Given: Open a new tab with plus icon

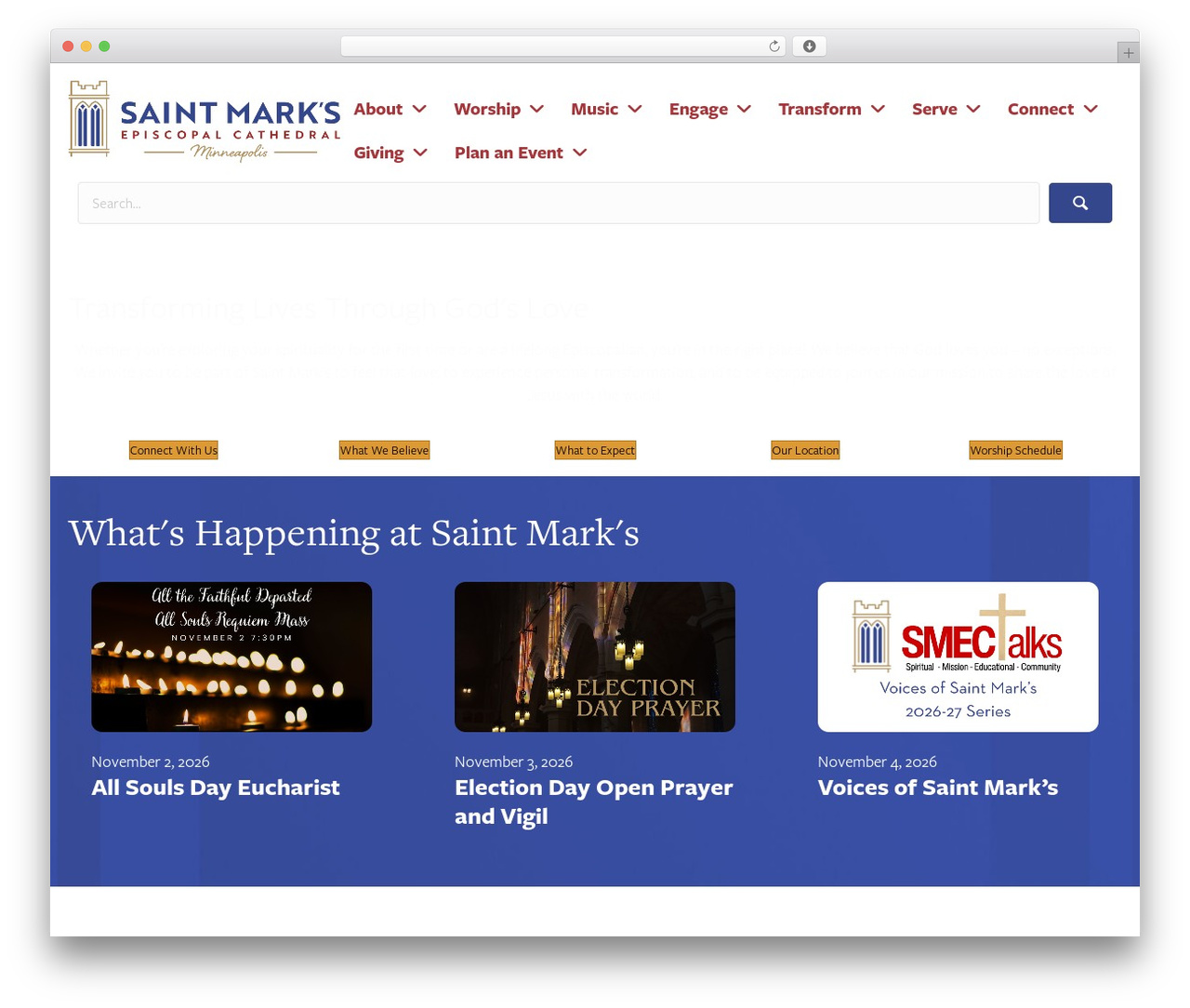Looking at the screenshot, I should tap(1128, 53).
